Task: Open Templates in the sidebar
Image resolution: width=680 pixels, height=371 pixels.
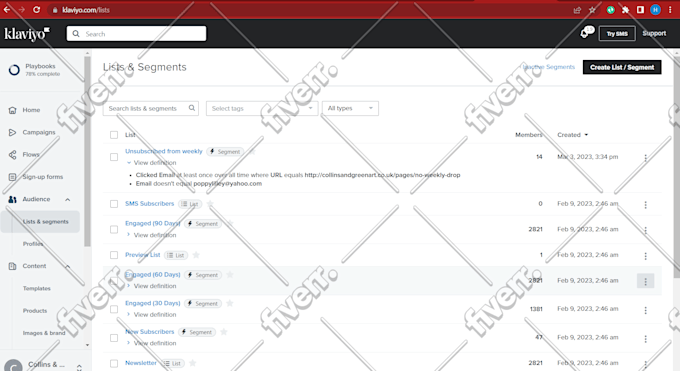Action: click(x=37, y=289)
